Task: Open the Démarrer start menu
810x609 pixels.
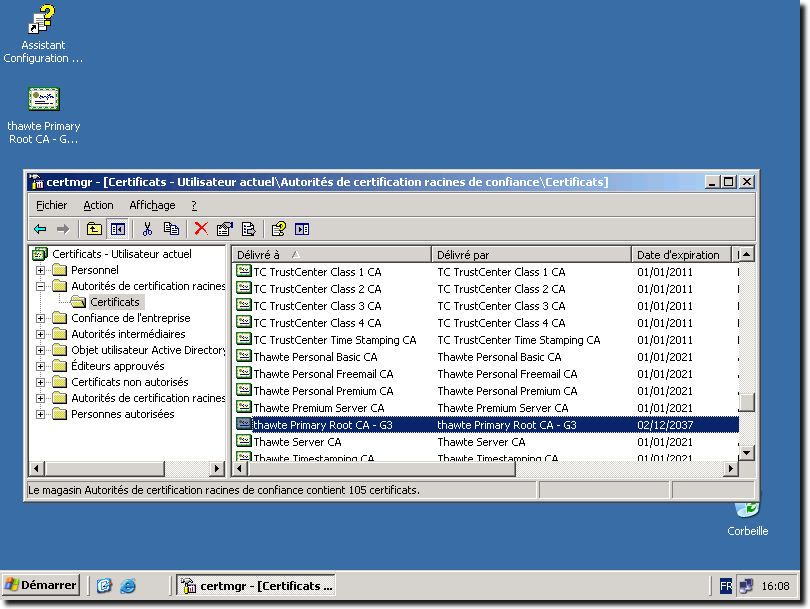Action: 41,585
